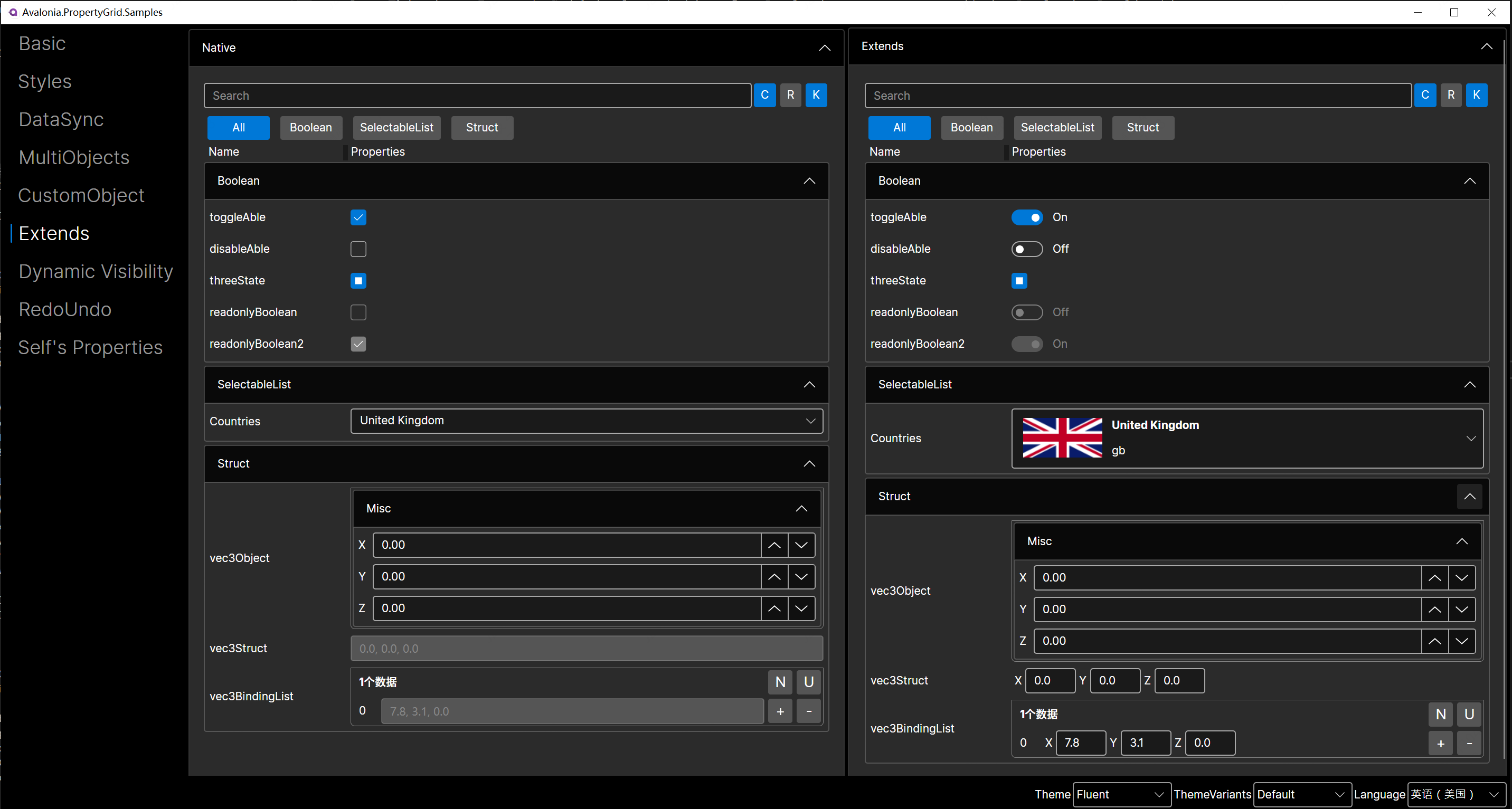The width and height of the screenshot is (1512, 809).
Task: Toggle the Native threeState checkbox
Action: pyautogui.click(x=358, y=280)
